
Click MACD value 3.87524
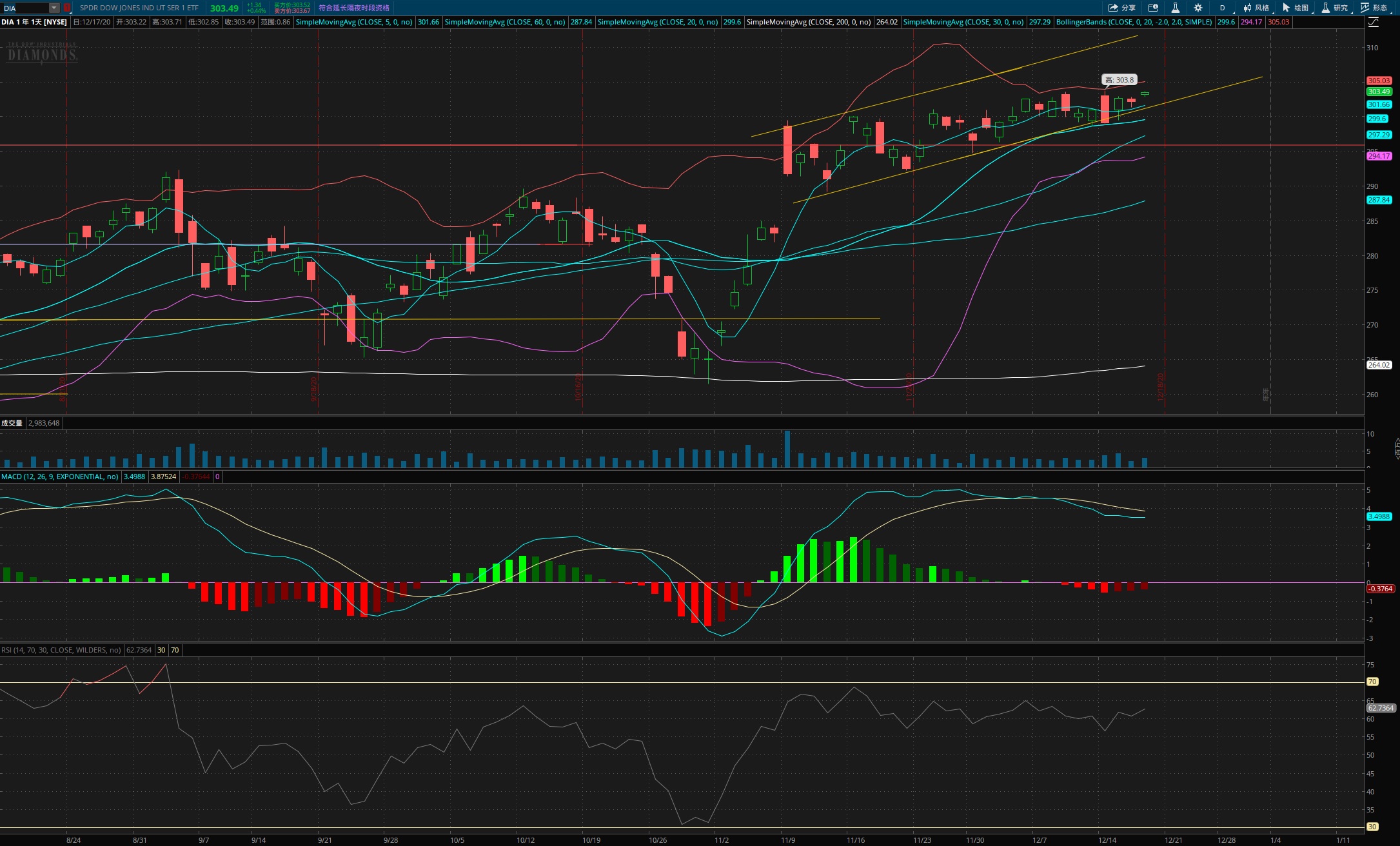[163, 477]
